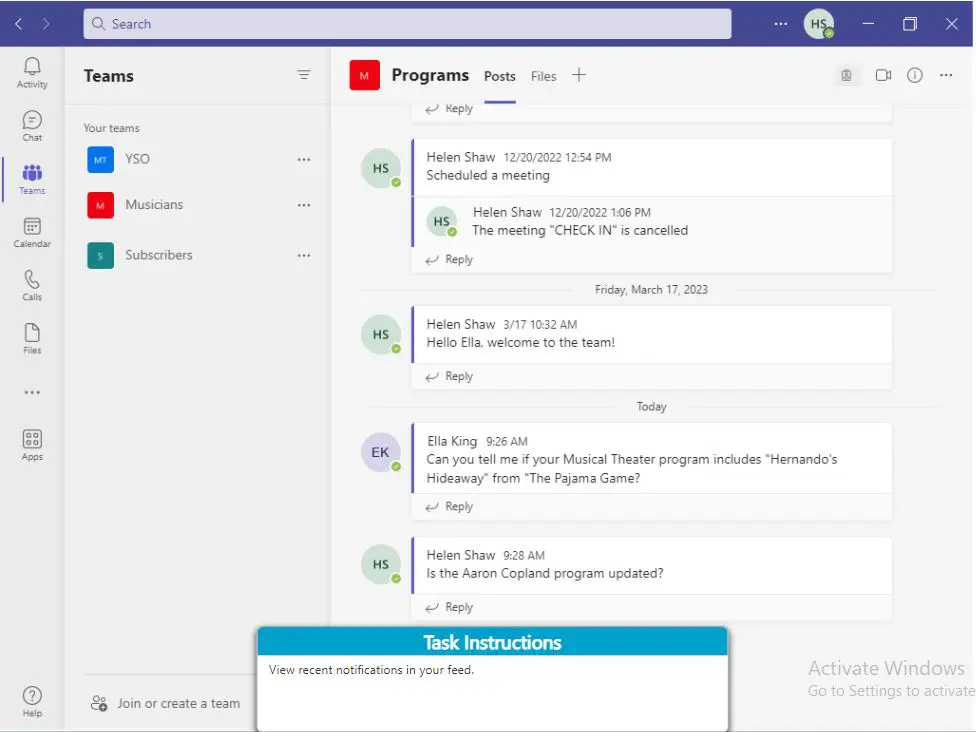Image resolution: width=976 pixels, height=732 pixels.
Task: Select the Posts tab
Action: pyautogui.click(x=499, y=76)
